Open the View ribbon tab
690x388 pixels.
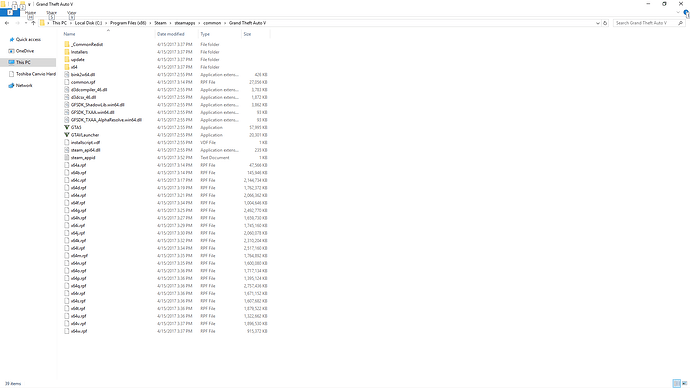[71, 13]
